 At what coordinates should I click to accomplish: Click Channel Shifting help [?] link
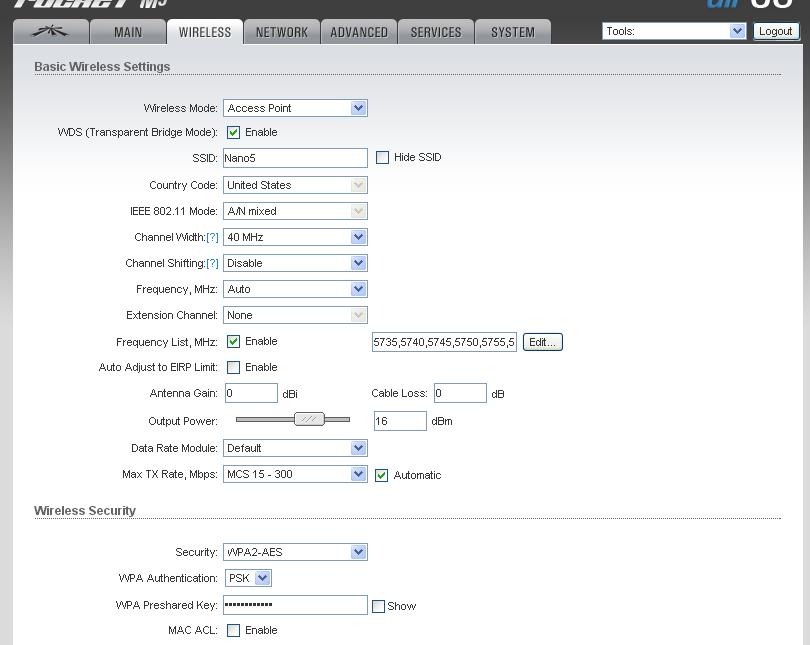click(x=212, y=264)
